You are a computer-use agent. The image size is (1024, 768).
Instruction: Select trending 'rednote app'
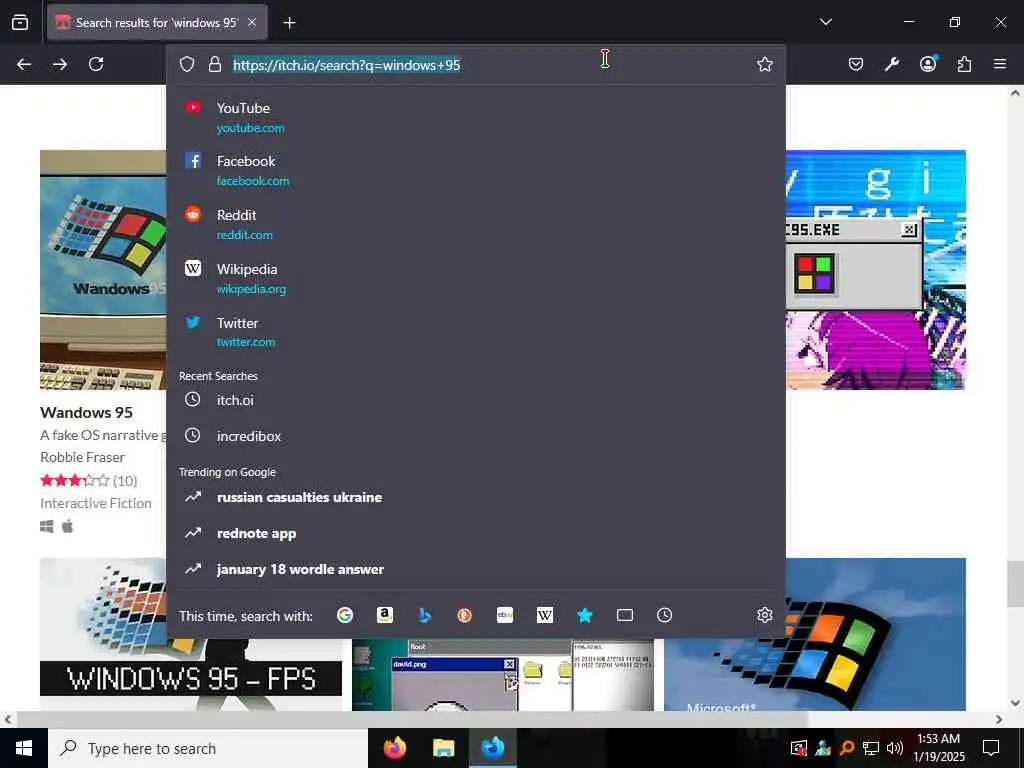click(x=476, y=533)
